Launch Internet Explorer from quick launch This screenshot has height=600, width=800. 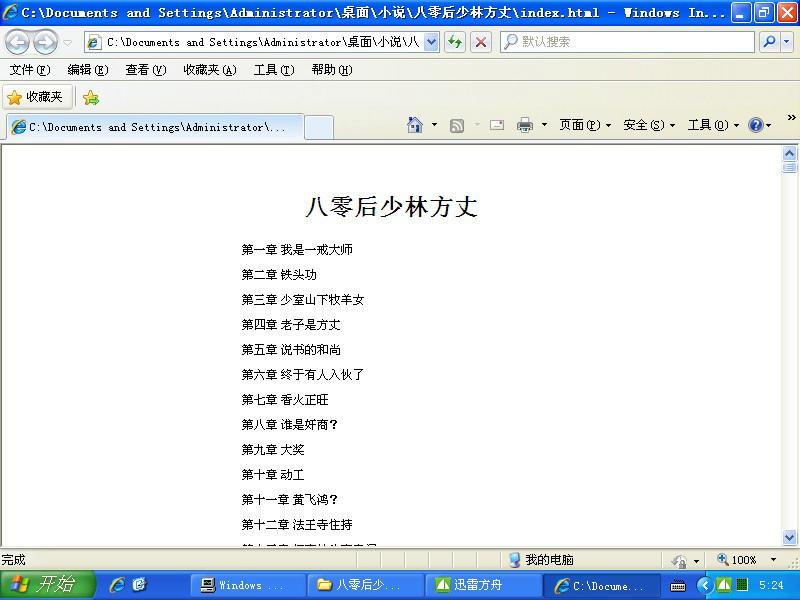pos(117,585)
